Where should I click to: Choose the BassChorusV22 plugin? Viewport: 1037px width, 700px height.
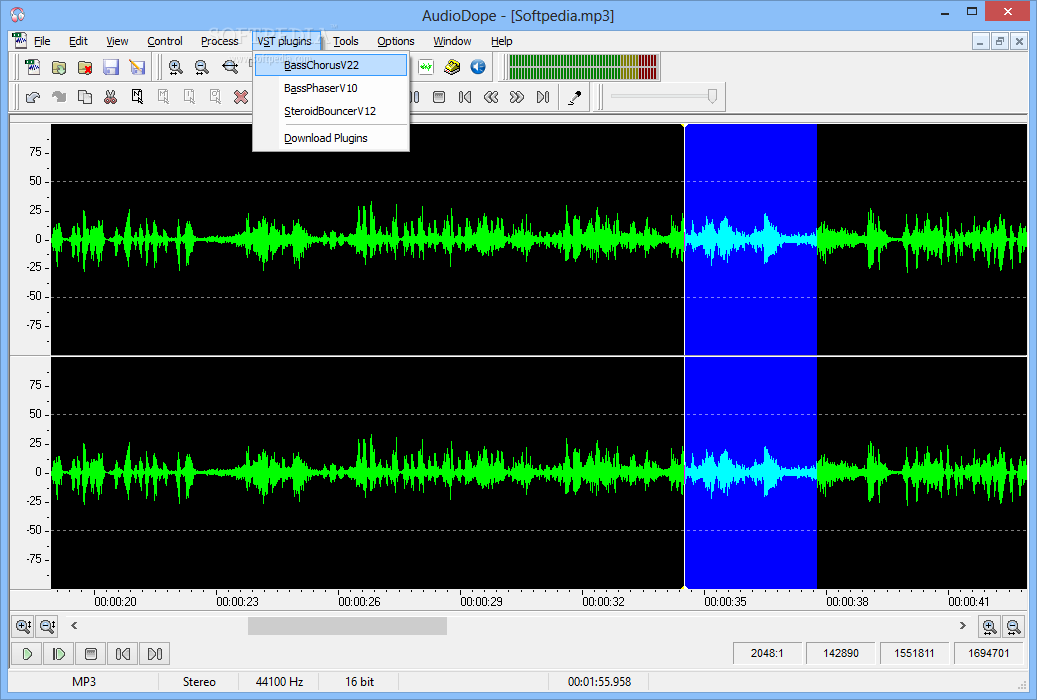tap(331, 65)
